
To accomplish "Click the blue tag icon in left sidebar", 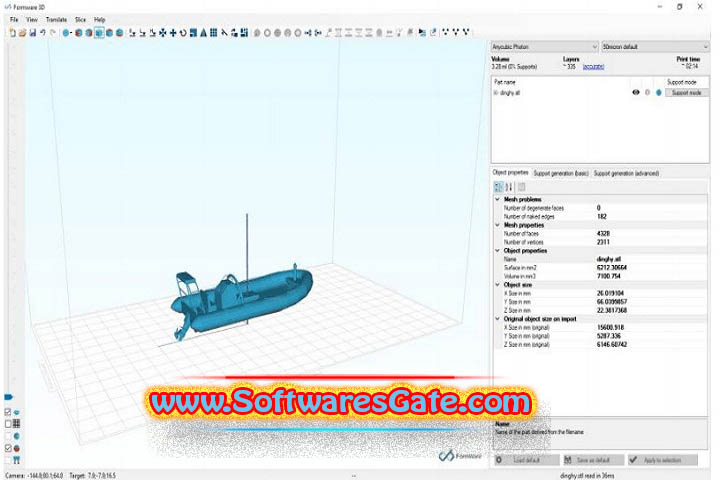I will 8,397.
